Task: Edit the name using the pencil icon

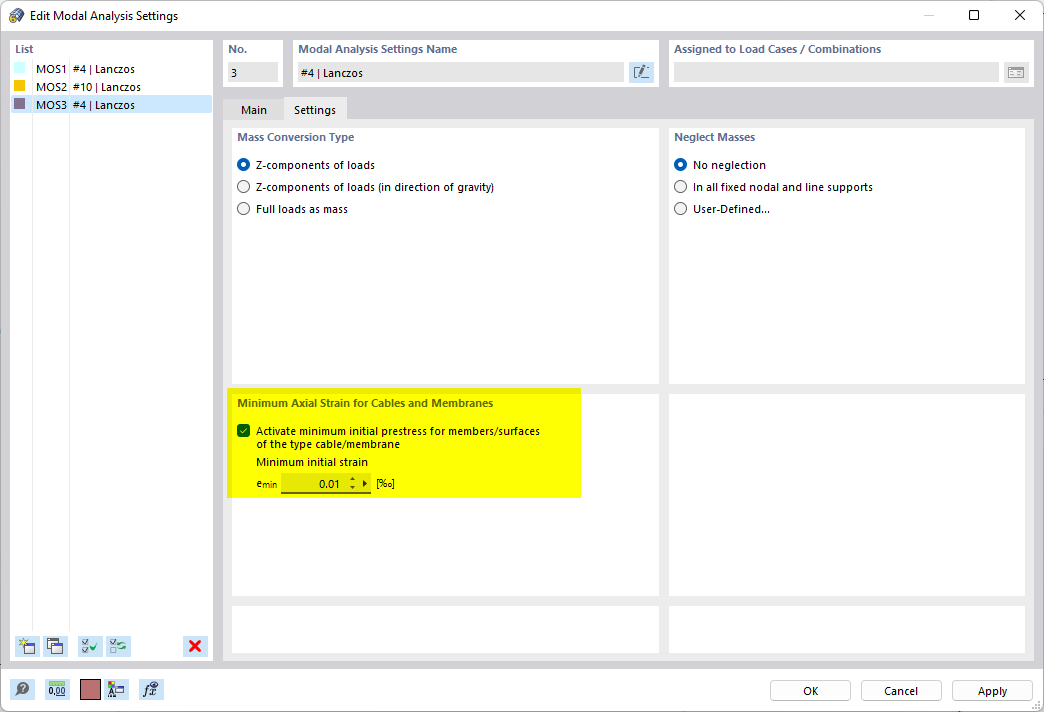Action: [641, 73]
